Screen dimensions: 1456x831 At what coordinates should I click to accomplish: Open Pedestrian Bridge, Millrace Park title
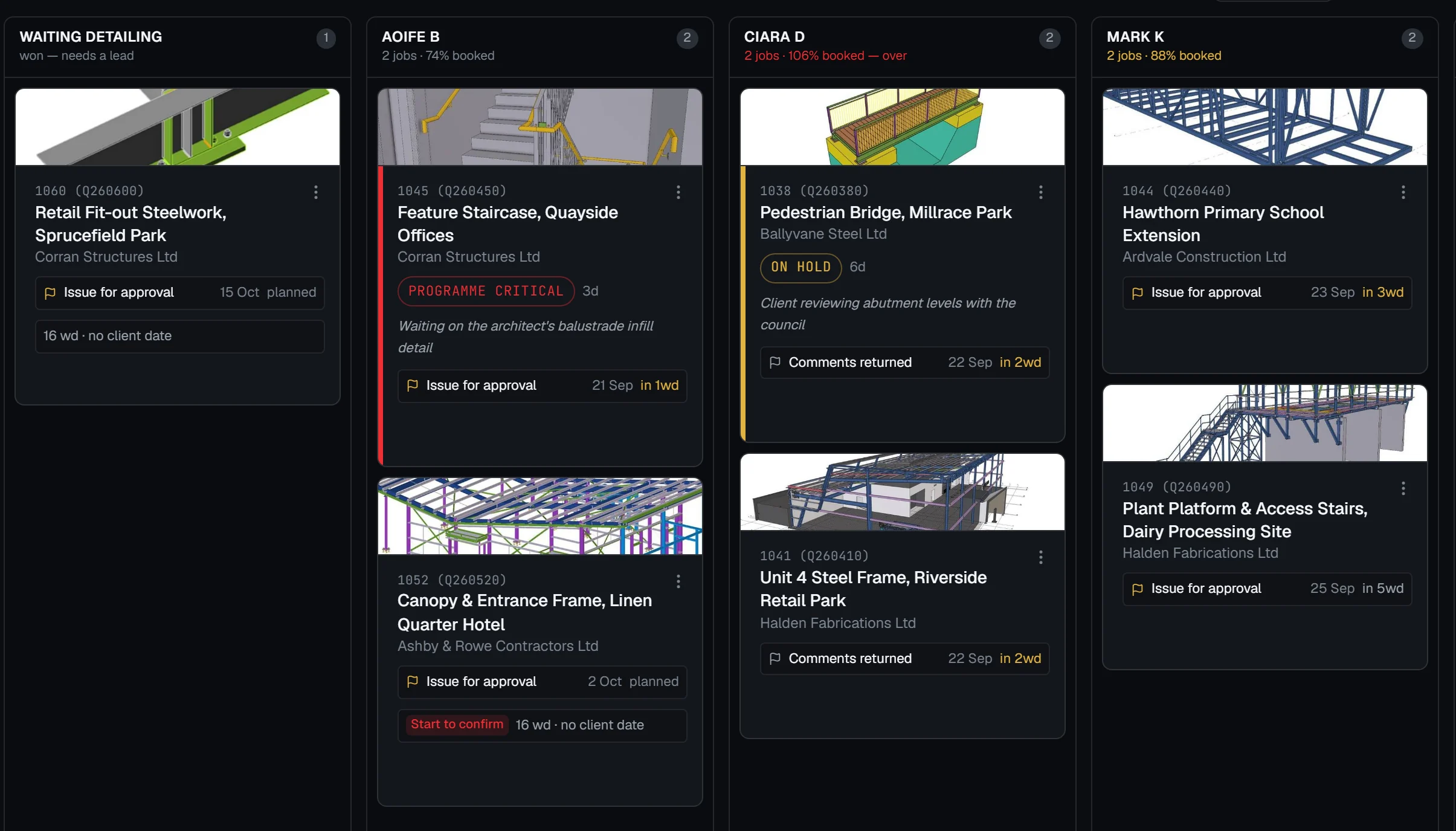tap(886, 213)
